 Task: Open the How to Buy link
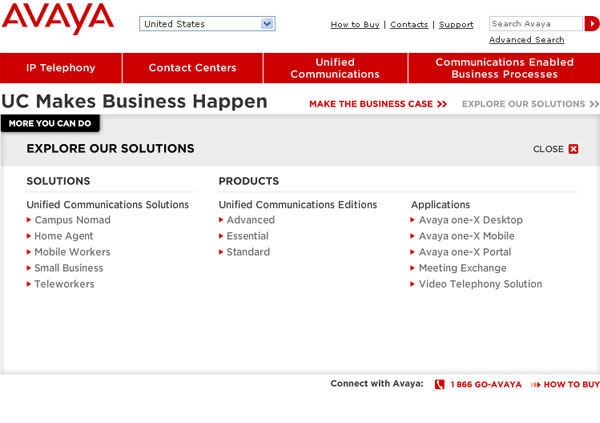click(x=355, y=24)
